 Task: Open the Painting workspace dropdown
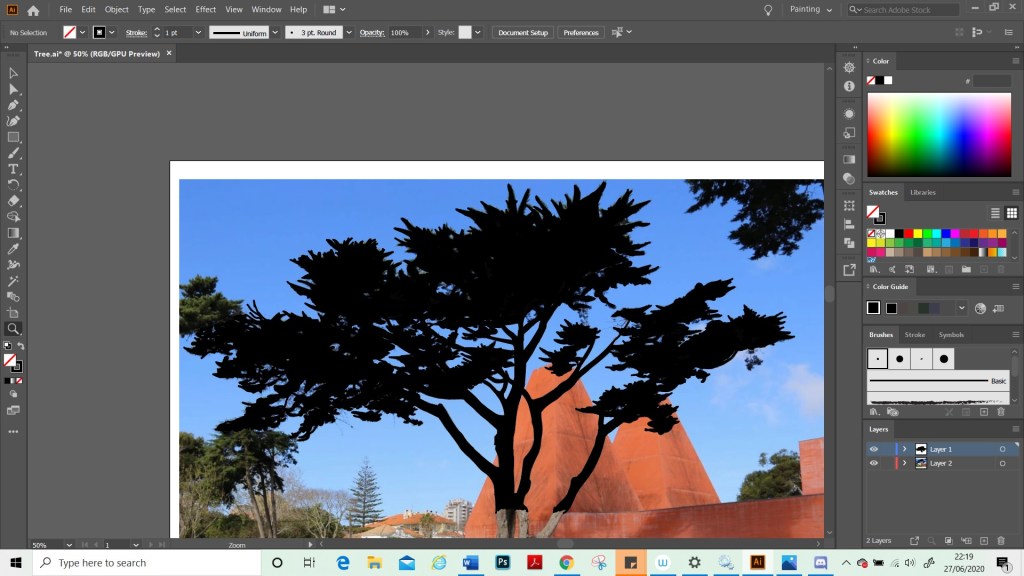[x=811, y=9]
